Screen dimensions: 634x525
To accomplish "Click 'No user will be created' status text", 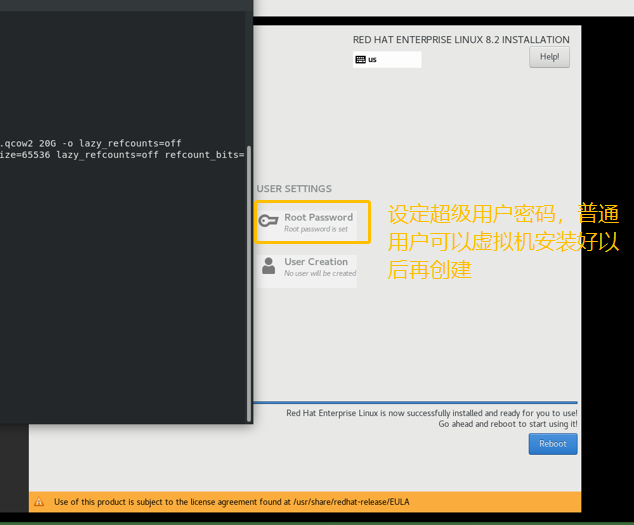I will pyautogui.click(x=320, y=273).
